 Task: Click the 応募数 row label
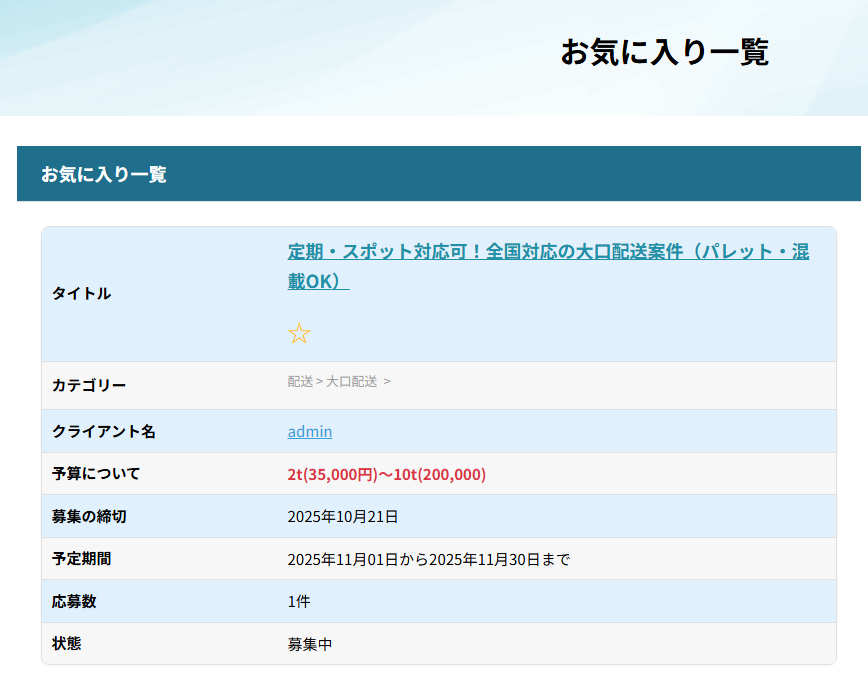(74, 602)
